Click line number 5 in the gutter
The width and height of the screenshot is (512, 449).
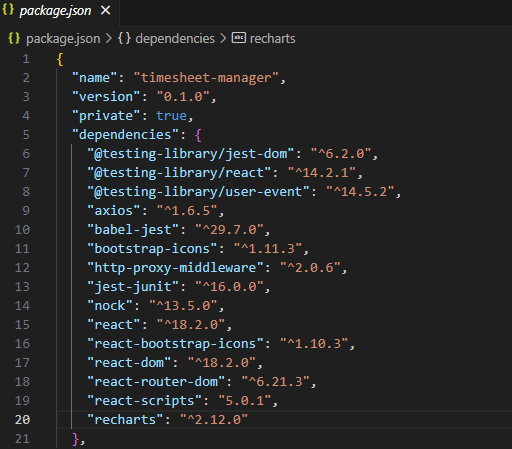pos(26,135)
